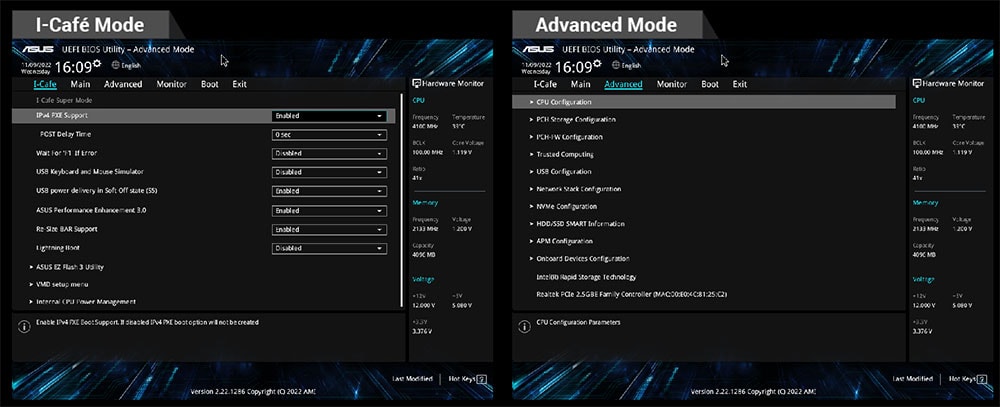The width and height of the screenshot is (1000, 407).
Task: Click the info icon beside CPU Configuration Parameters
Action: [x=524, y=327]
